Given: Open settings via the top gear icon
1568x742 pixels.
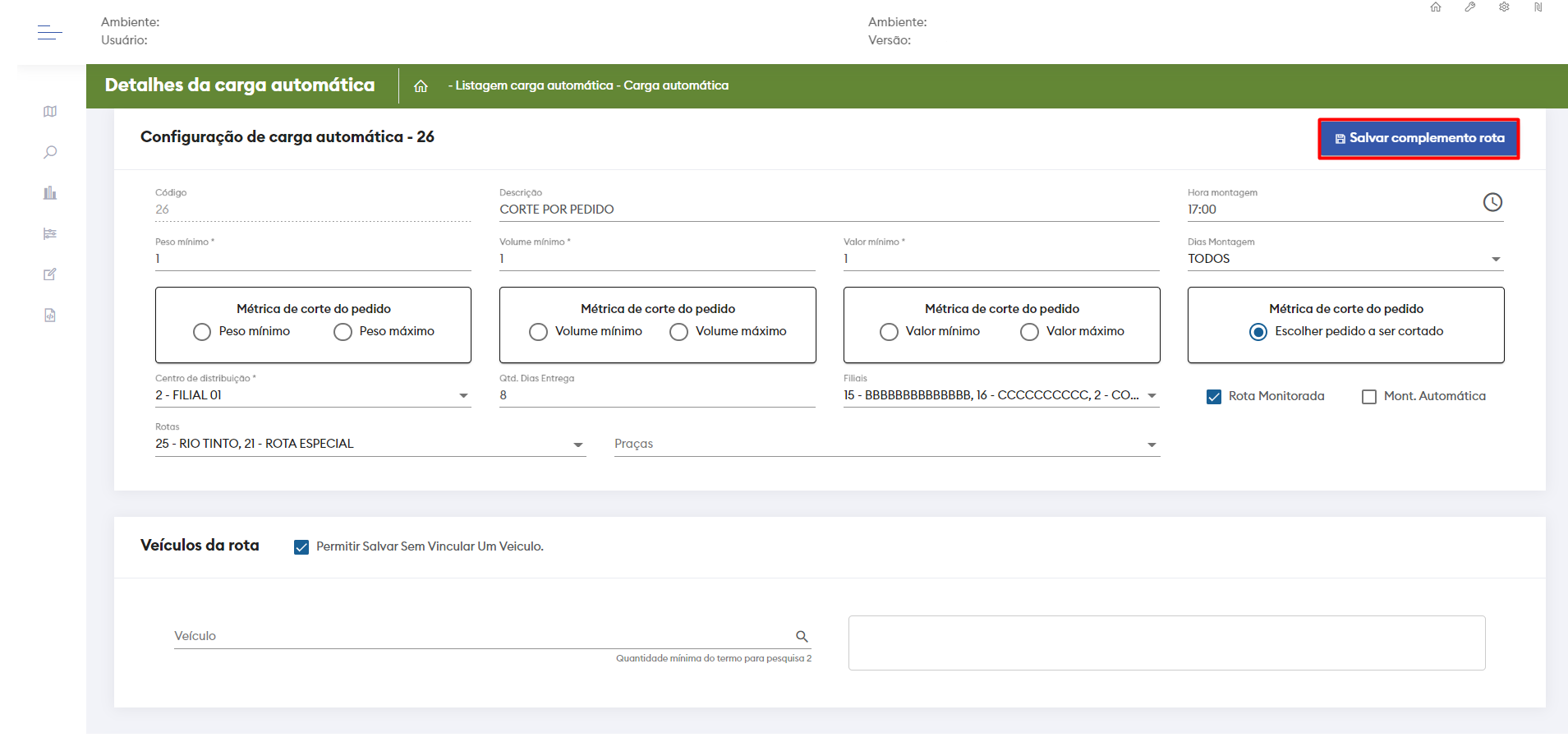Looking at the screenshot, I should (1504, 7).
